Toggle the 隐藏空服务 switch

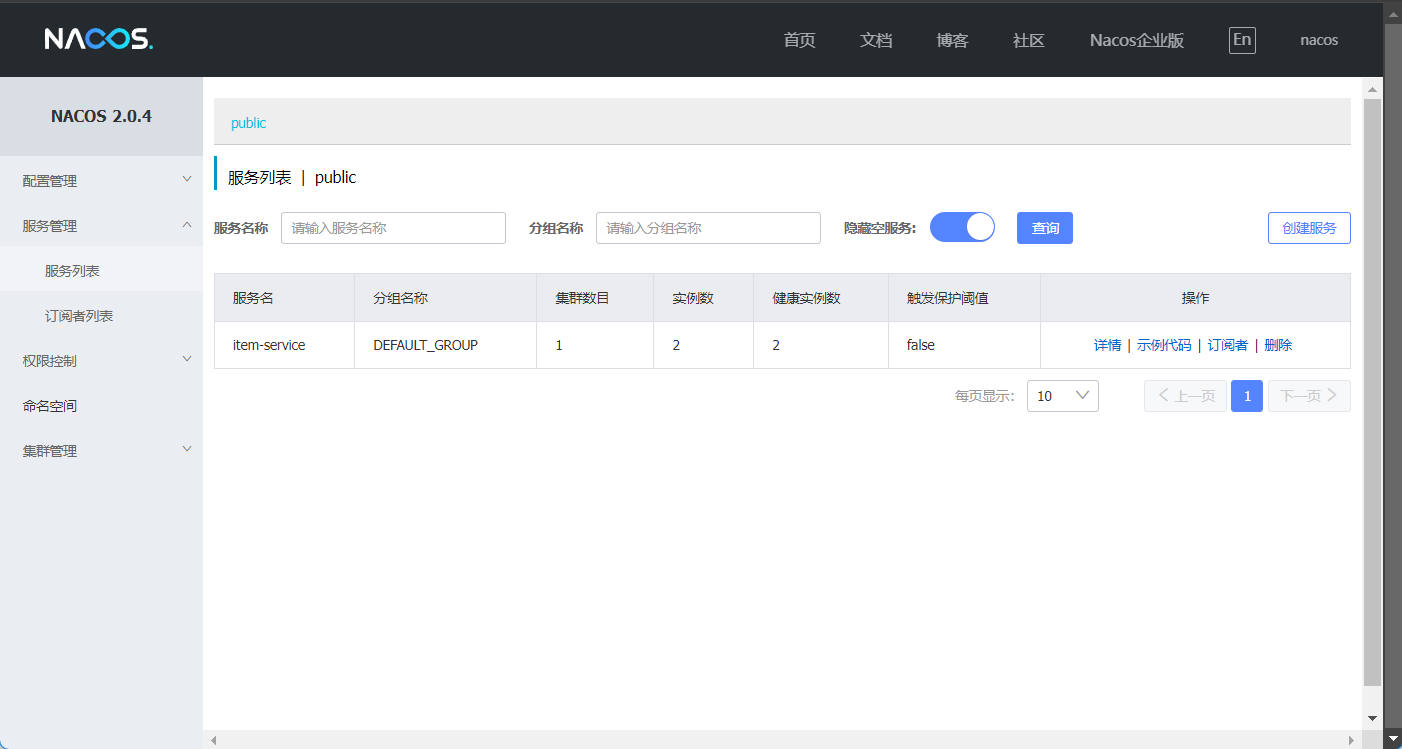coord(962,227)
